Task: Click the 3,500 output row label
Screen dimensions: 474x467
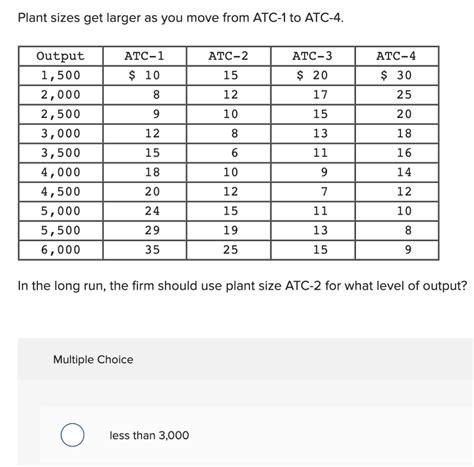Action: point(61,153)
